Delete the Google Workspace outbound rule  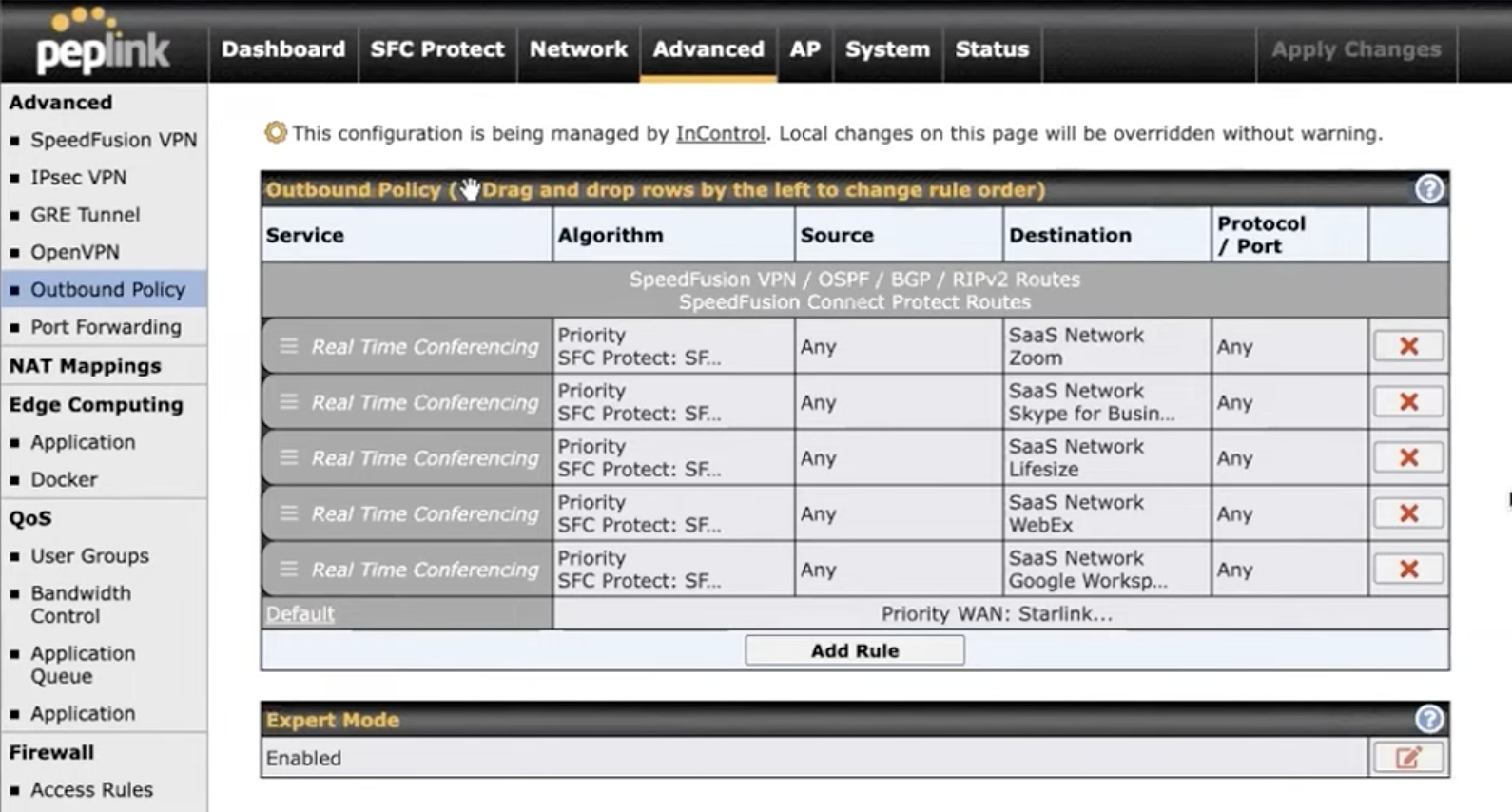pyautogui.click(x=1408, y=569)
